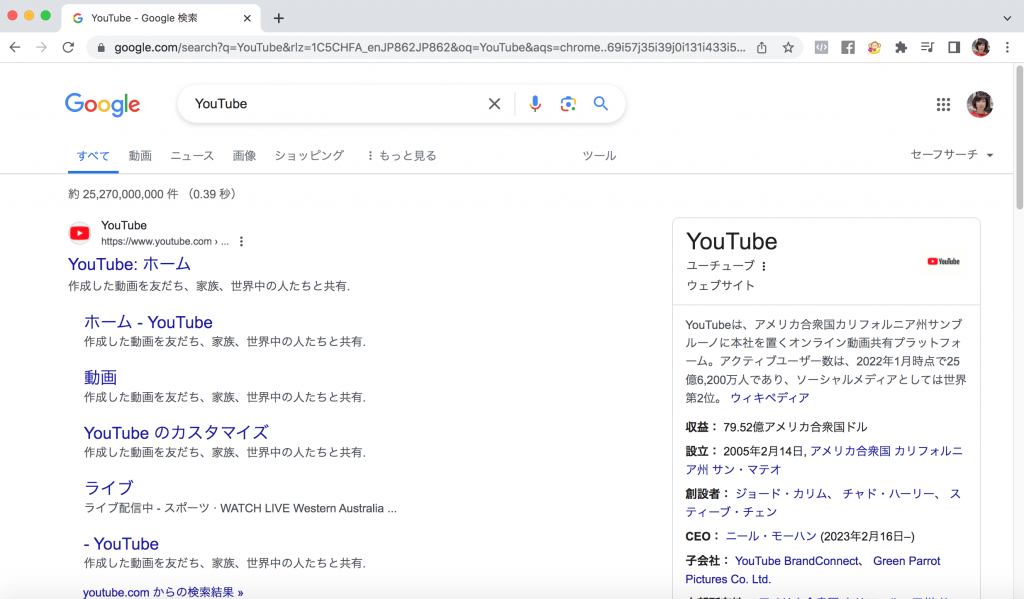Open the Chrome three-dot menu

click(1007, 47)
